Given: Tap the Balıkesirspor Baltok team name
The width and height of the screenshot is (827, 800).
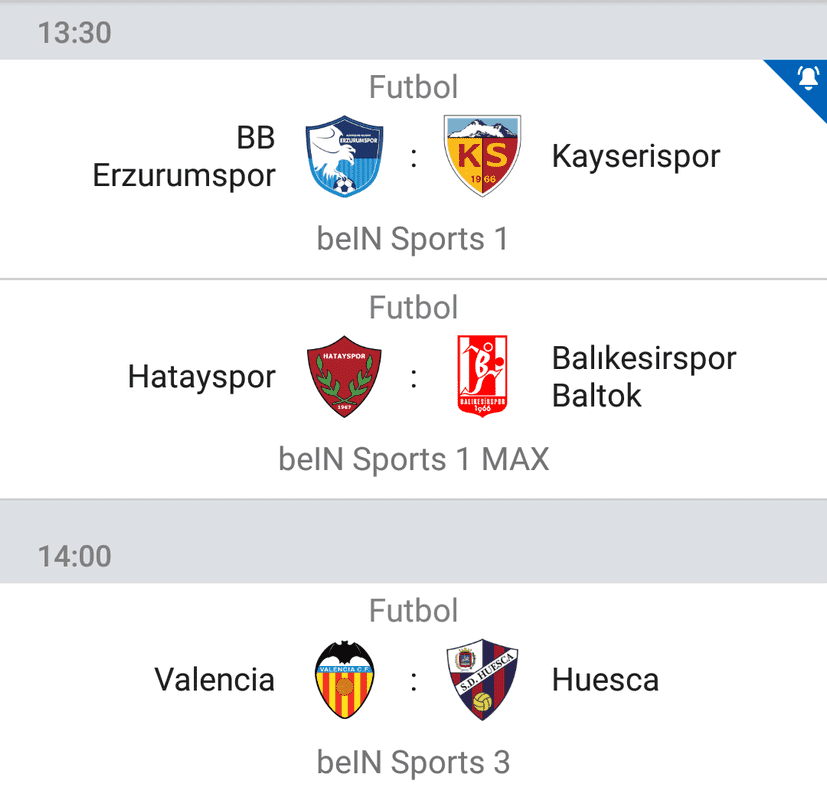Looking at the screenshot, I should [644, 377].
